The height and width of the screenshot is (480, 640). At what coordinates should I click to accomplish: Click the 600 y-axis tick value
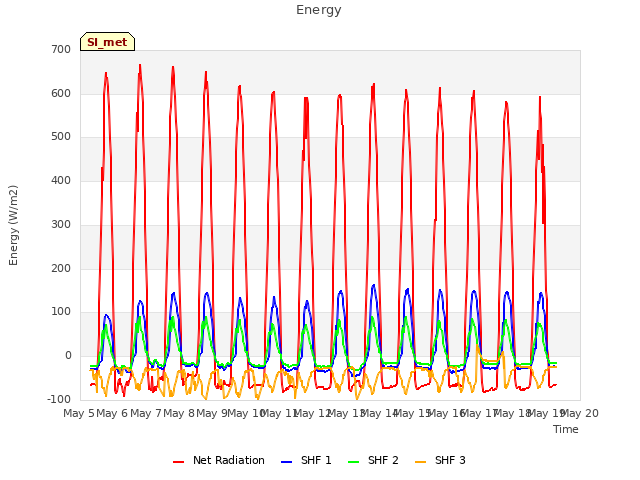tap(61, 93)
